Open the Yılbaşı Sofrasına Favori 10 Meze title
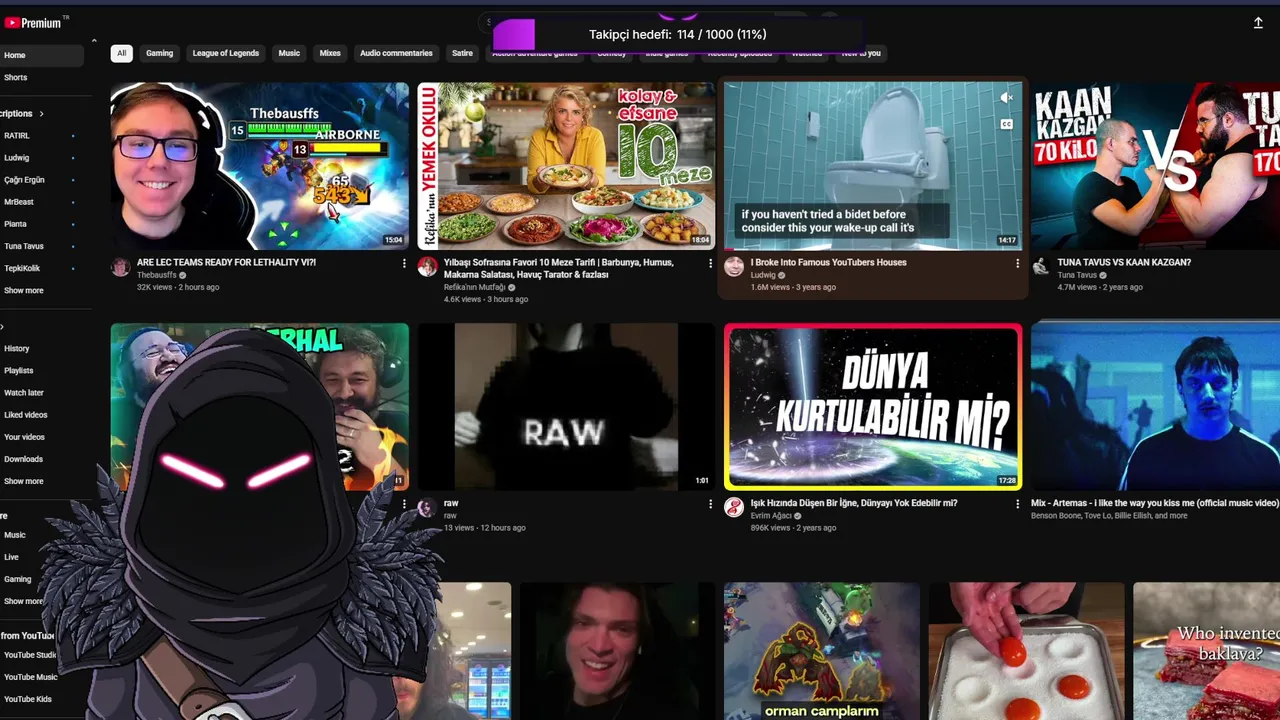The height and width of the screenshot is (720, 1280). [558, 268]
